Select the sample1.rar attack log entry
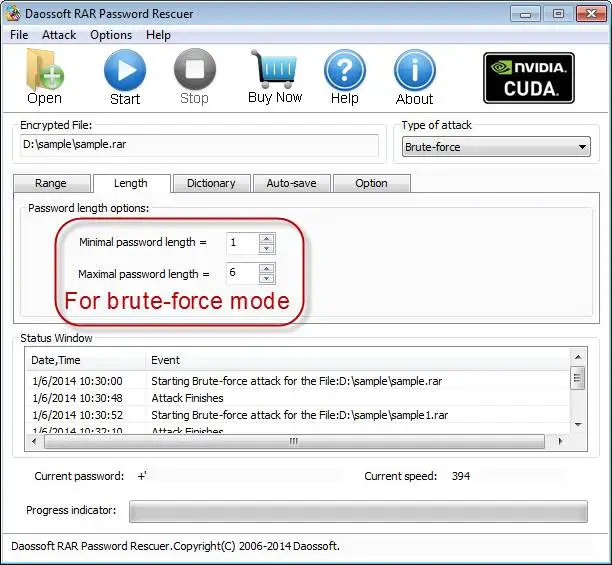The width and height of the screenshot is (612, 565). click(297, 415)
